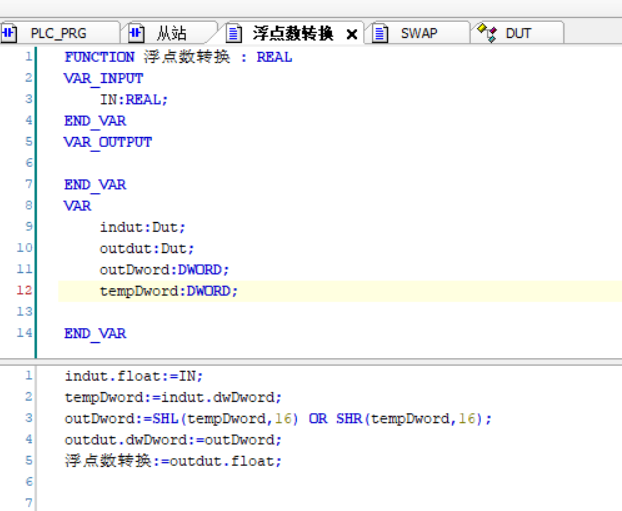Image resolution: width=622 pixels, height=511 pixels.
Task: Close the 浮点数转换 tab
Action: pyautogui.click(x=351, y=35)
